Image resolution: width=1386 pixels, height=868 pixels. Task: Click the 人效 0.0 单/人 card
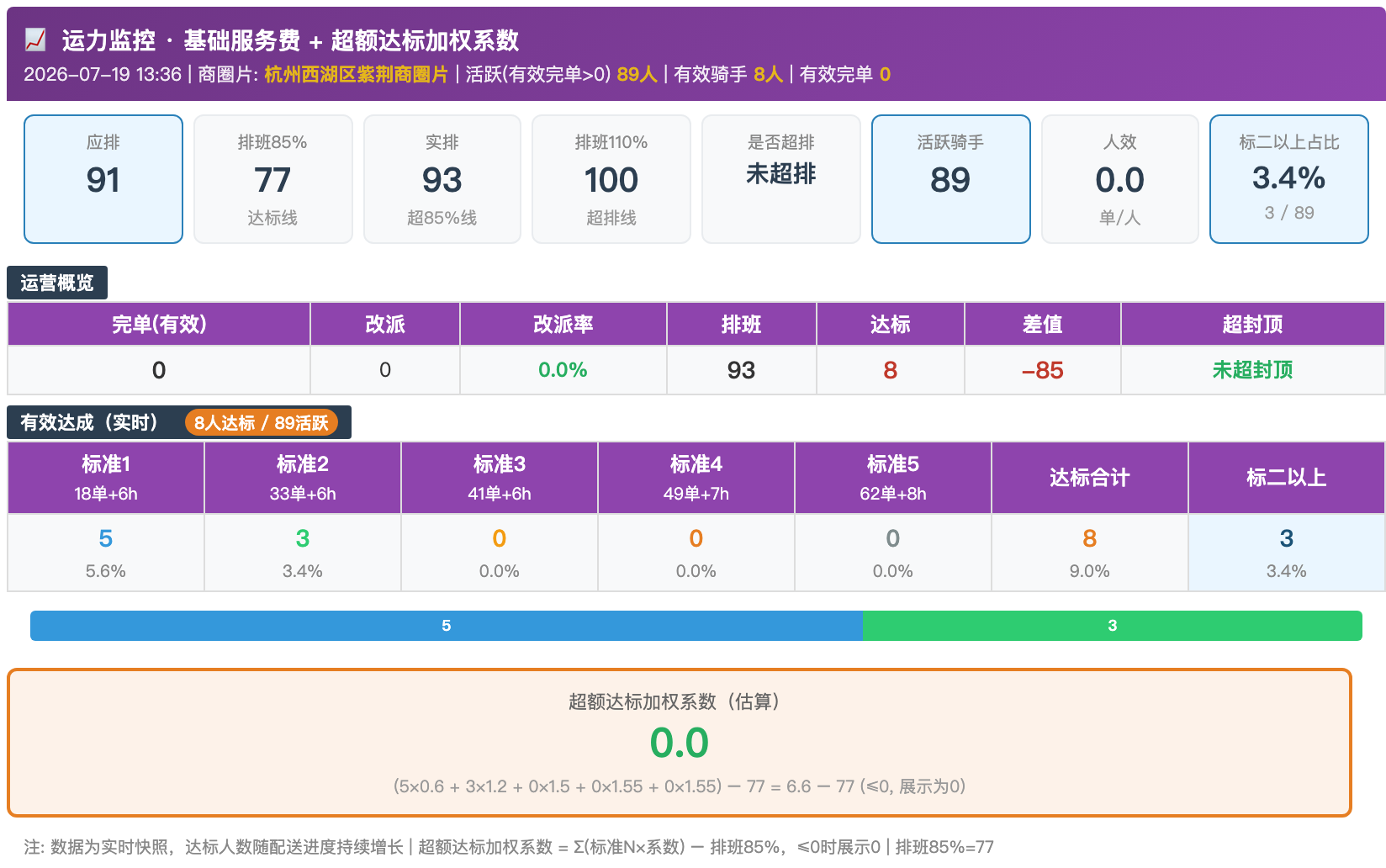coord(1120,179)
